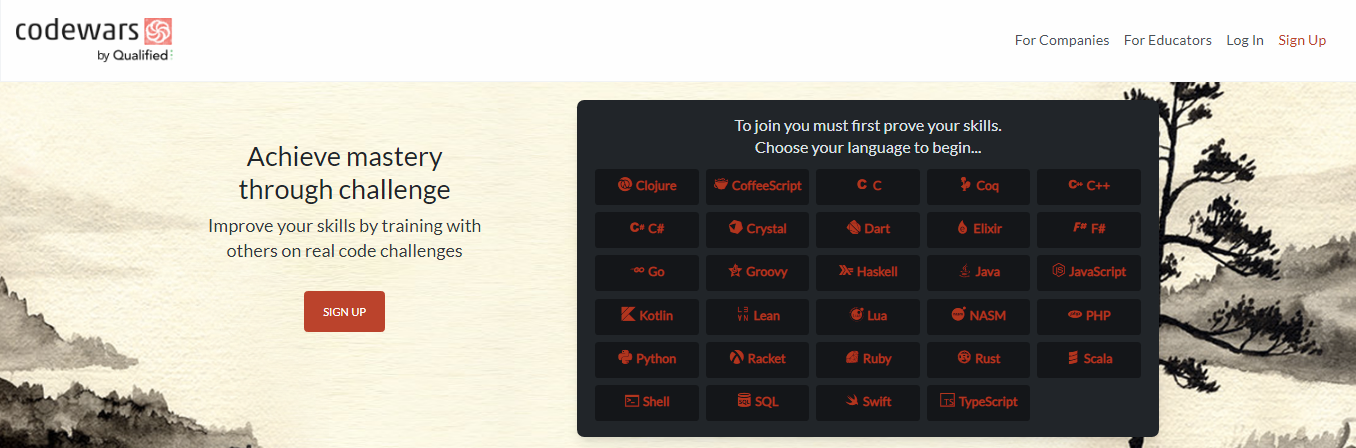Select the Swift bird icon
Screen dimensions: 1356x448
[x=851, y=401]
